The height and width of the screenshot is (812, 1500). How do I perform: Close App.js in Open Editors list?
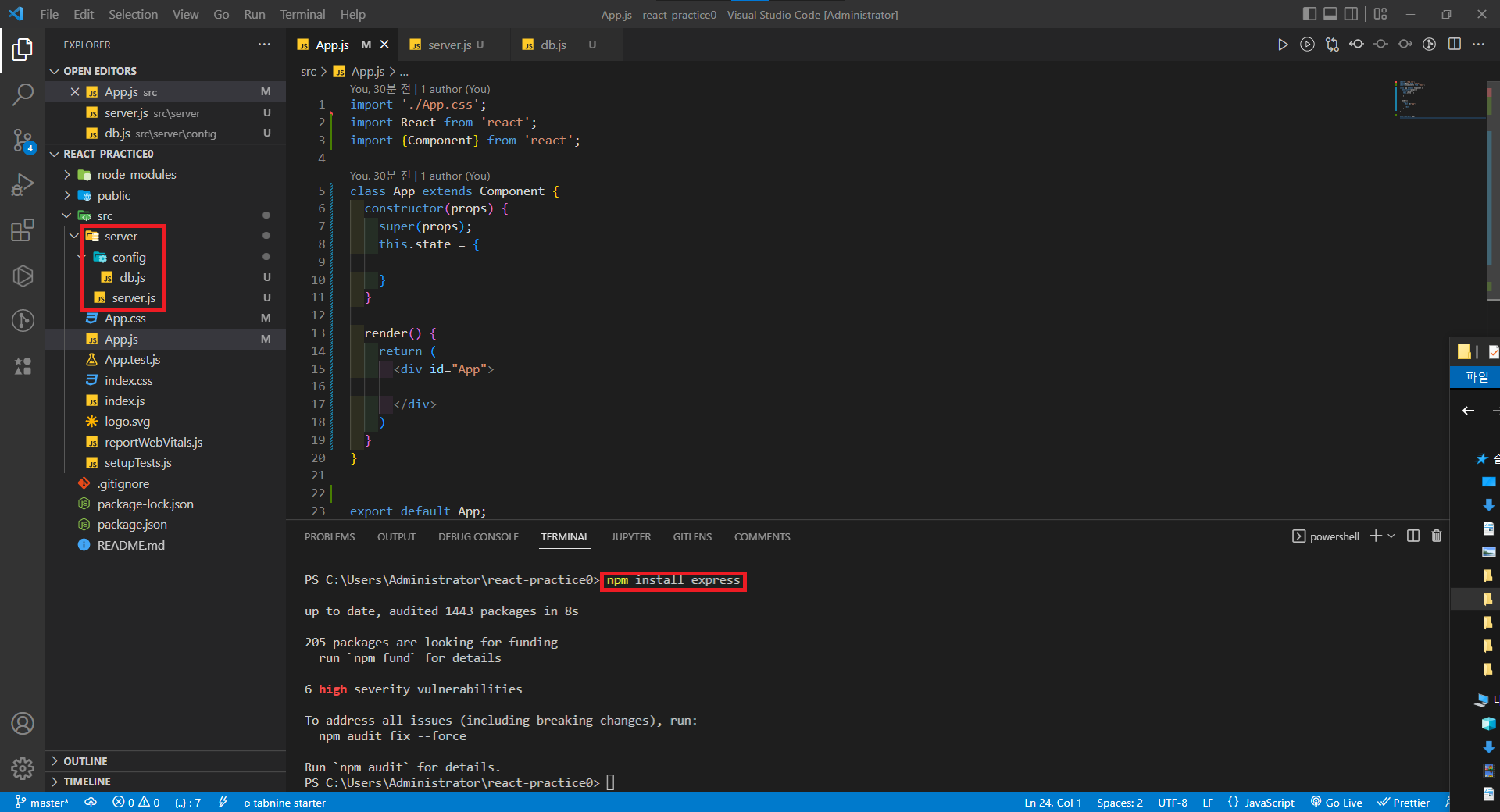point(75,92)
